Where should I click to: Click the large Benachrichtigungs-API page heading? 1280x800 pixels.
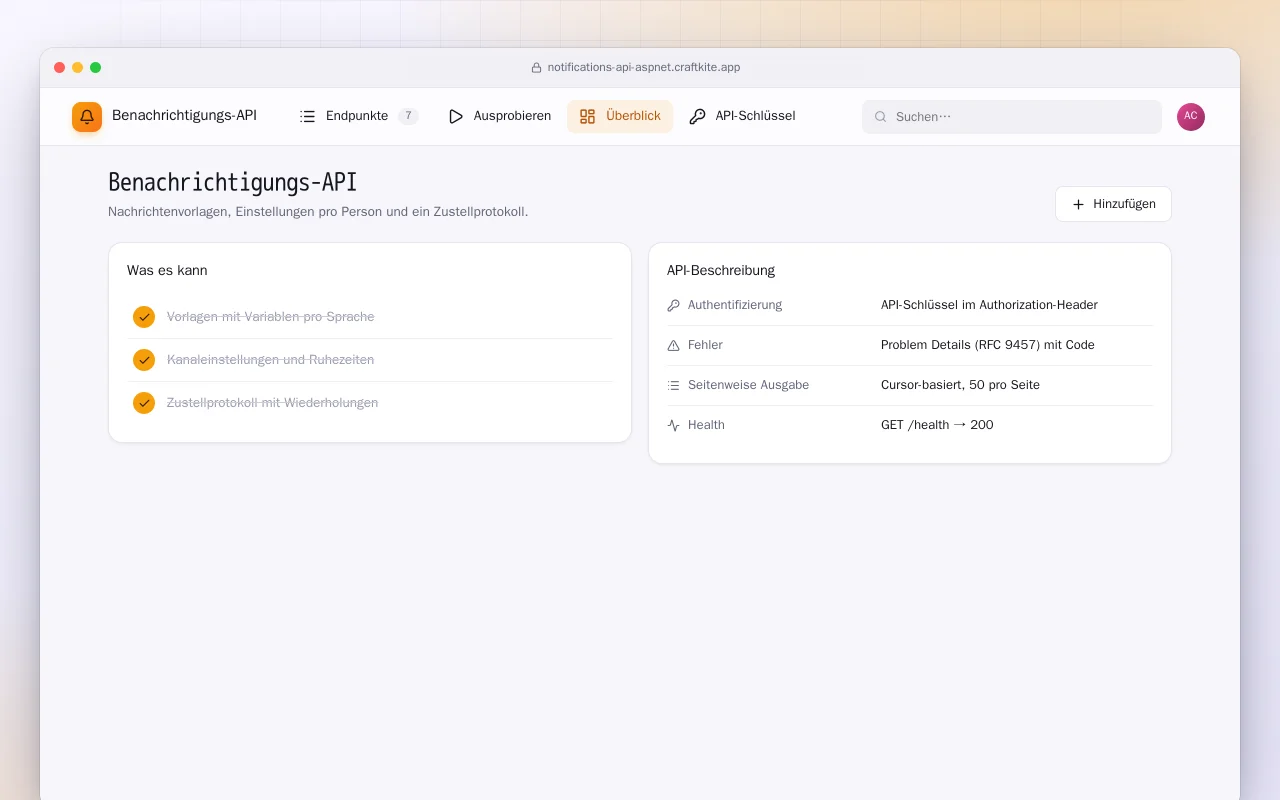coord(232,182)
